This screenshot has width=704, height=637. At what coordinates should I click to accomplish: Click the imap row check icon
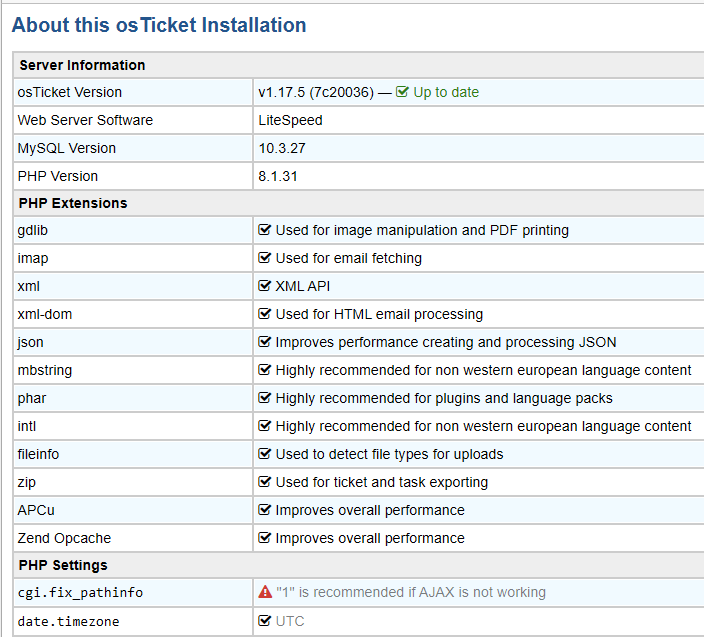click(264, 258)
